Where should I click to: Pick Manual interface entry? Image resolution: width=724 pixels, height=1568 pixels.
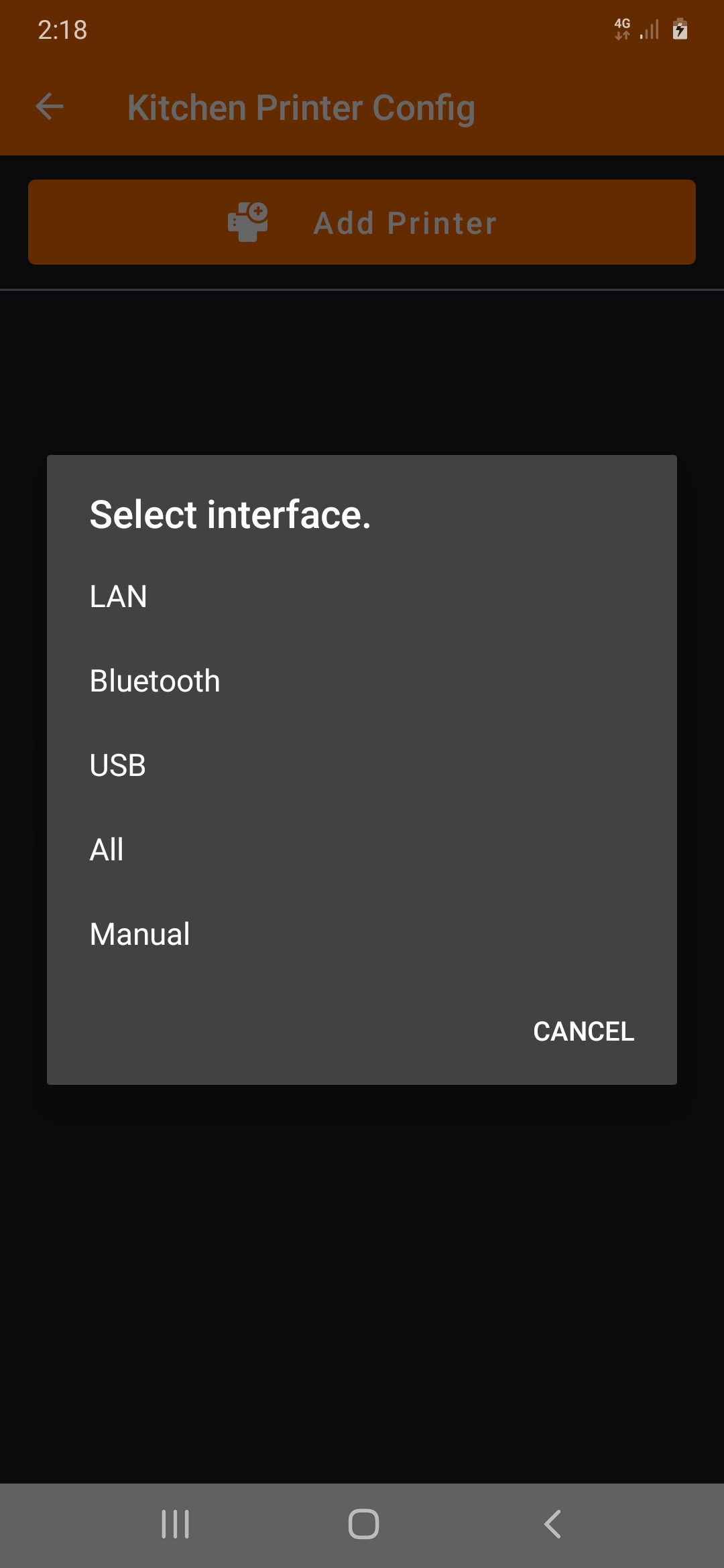click(140, 934)
